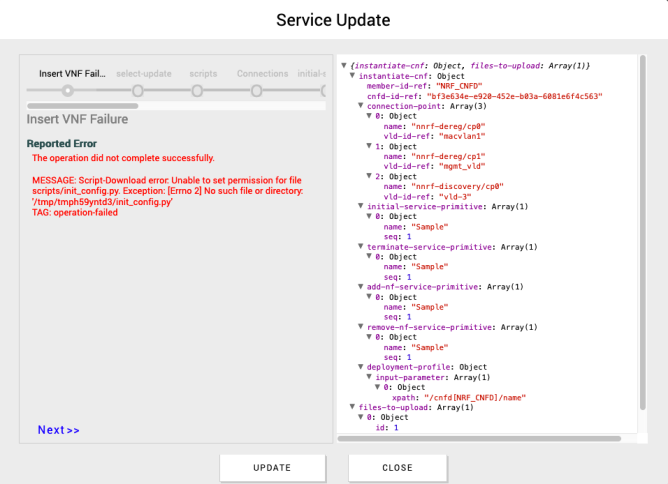Click the Insert VNF Failure step circle

click(x=67, y=90)
